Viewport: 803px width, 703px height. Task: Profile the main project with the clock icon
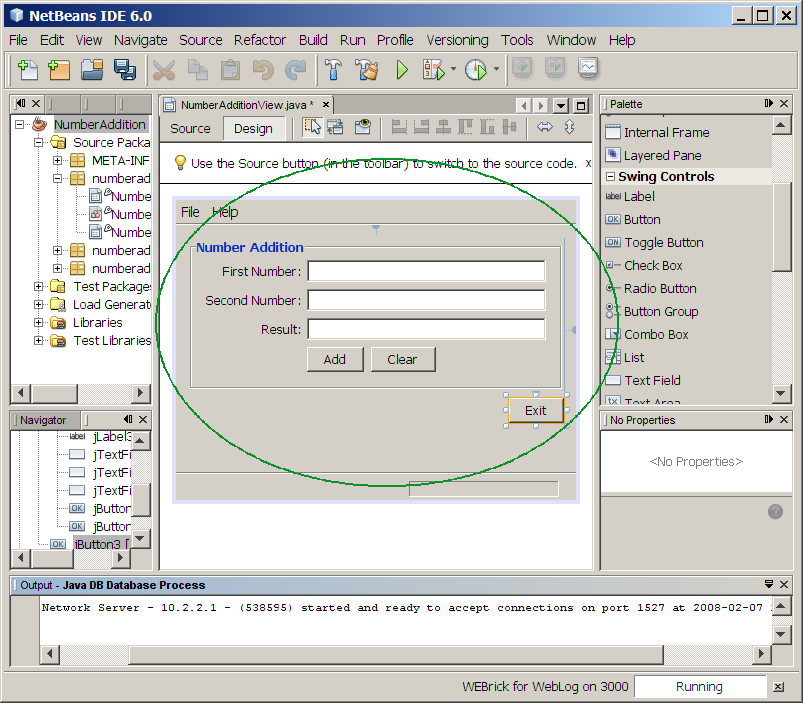tap(476, 70)
